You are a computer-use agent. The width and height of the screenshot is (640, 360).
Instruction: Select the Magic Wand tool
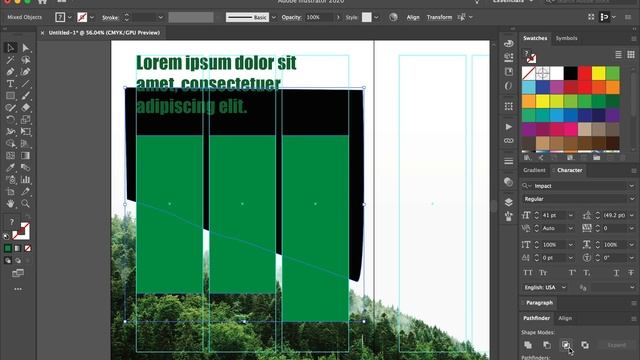tap(10, 60)
